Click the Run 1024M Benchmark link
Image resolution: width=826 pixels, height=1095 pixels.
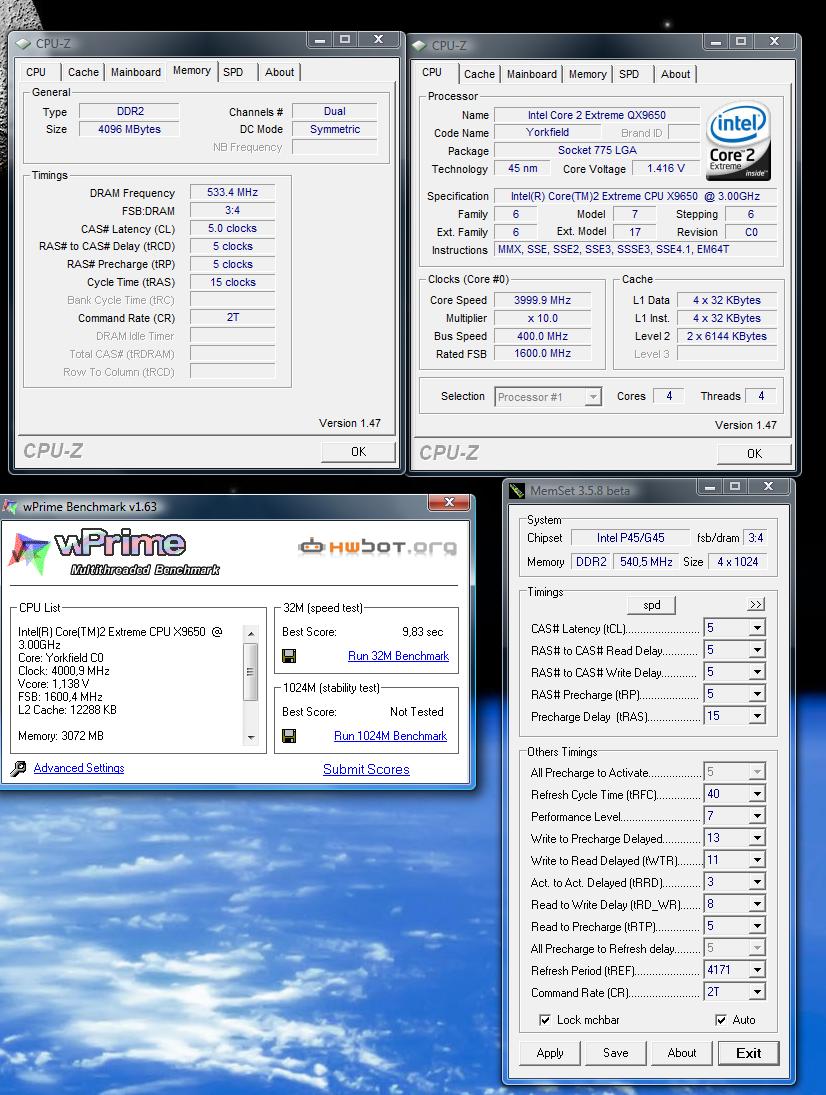(x=390, y=736)
